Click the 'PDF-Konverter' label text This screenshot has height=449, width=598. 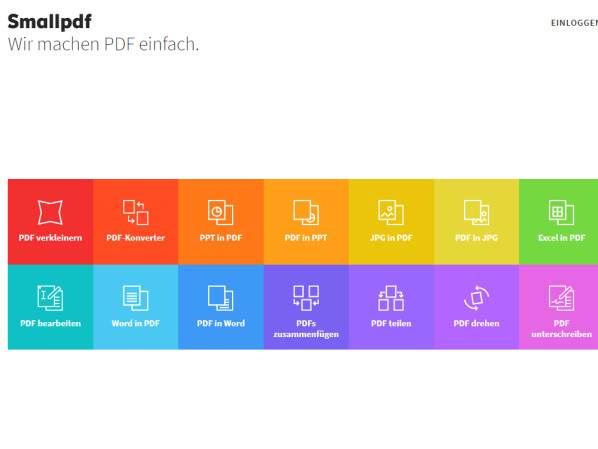pyautogui.click(x=135, y=238)
